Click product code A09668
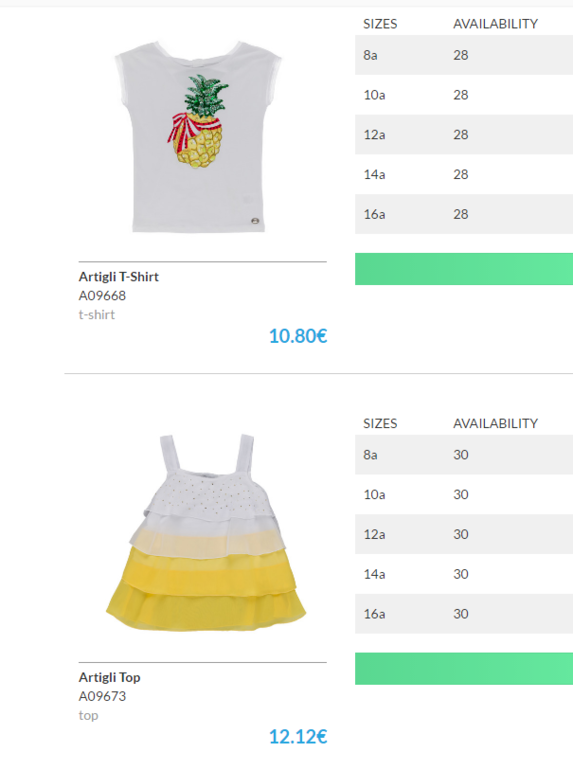Viewport: 573px width, 770px height. (102, 296)
